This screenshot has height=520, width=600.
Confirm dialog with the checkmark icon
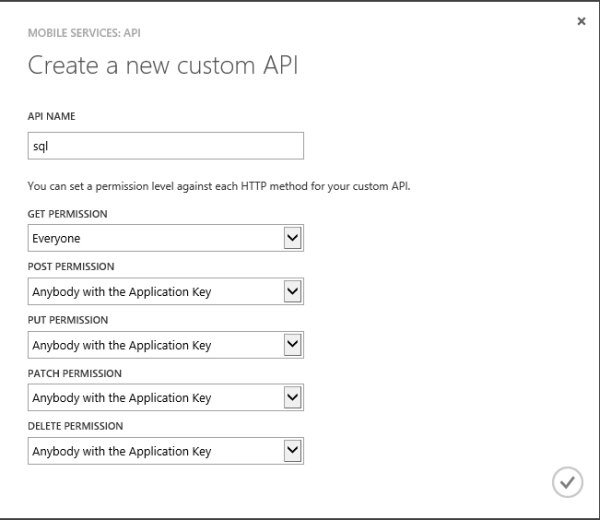coord(567,482)
